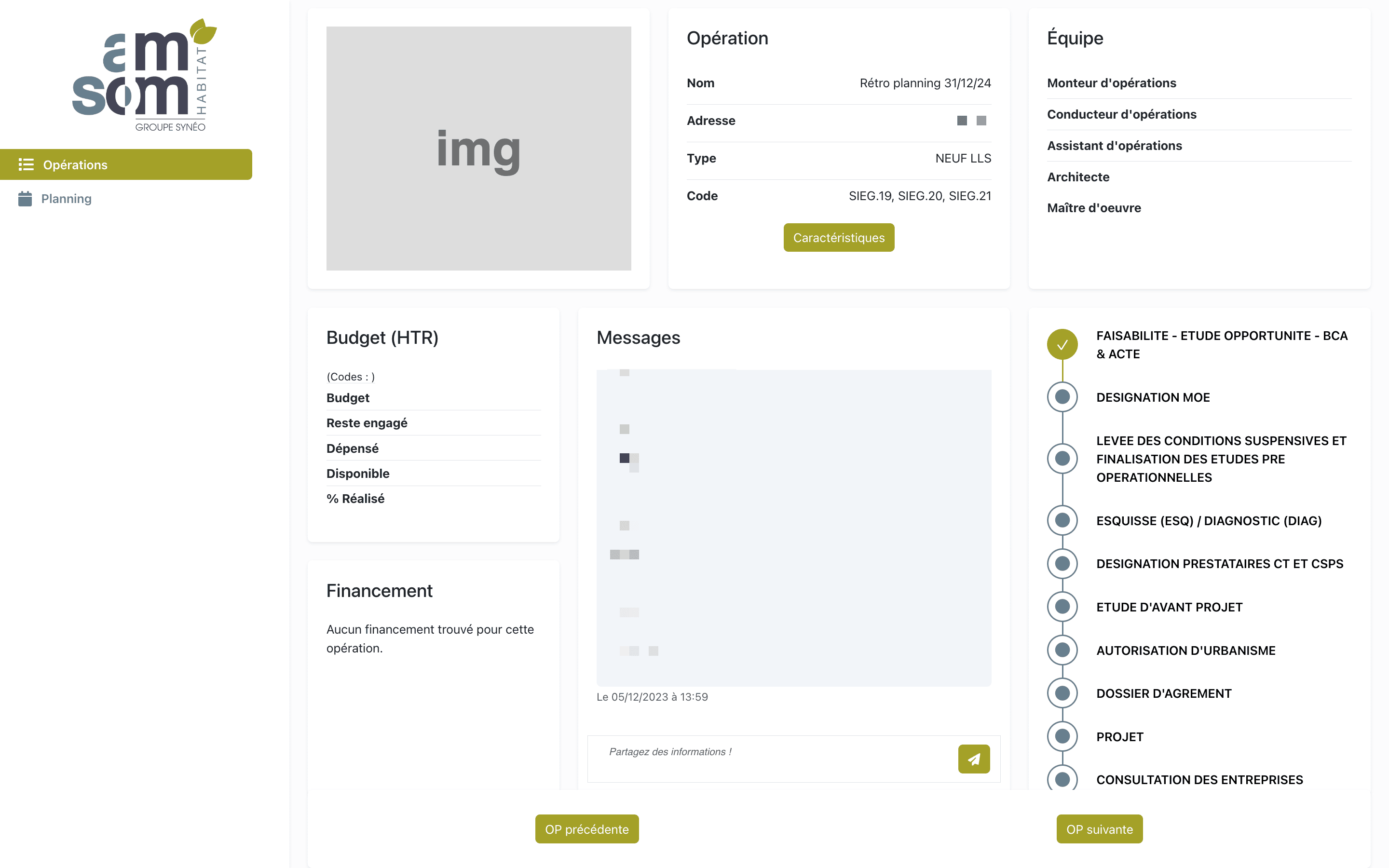This screenshot has height=868, width=1389.
Task: Click operation name 'Rétro planning 31/12/24'
Action: point(925,83)
